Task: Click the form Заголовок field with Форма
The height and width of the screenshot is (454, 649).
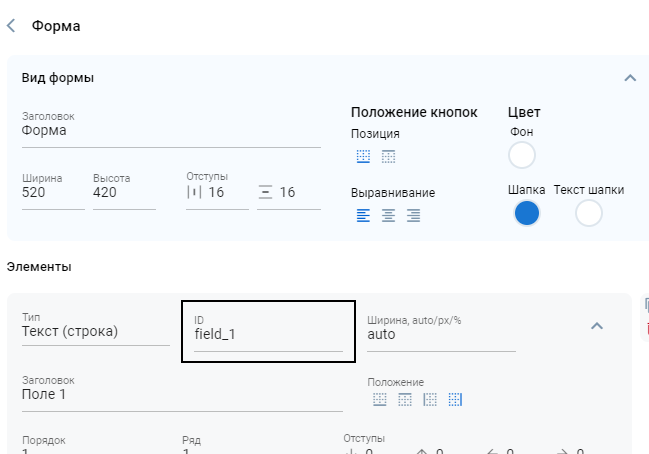Action: pos(170,131)
